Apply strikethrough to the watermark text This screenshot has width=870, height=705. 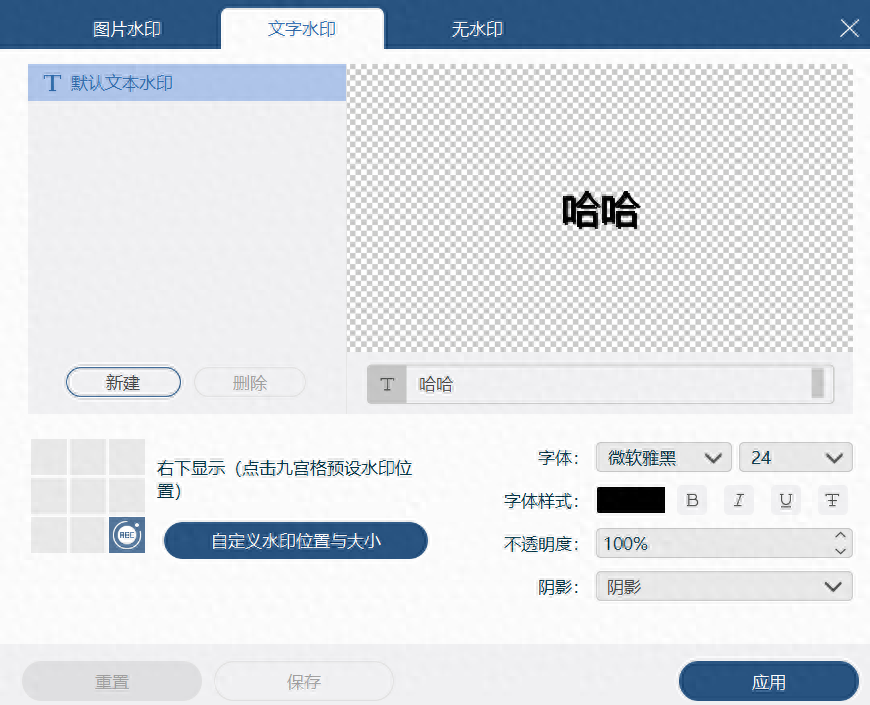click(x=833, y=500)
